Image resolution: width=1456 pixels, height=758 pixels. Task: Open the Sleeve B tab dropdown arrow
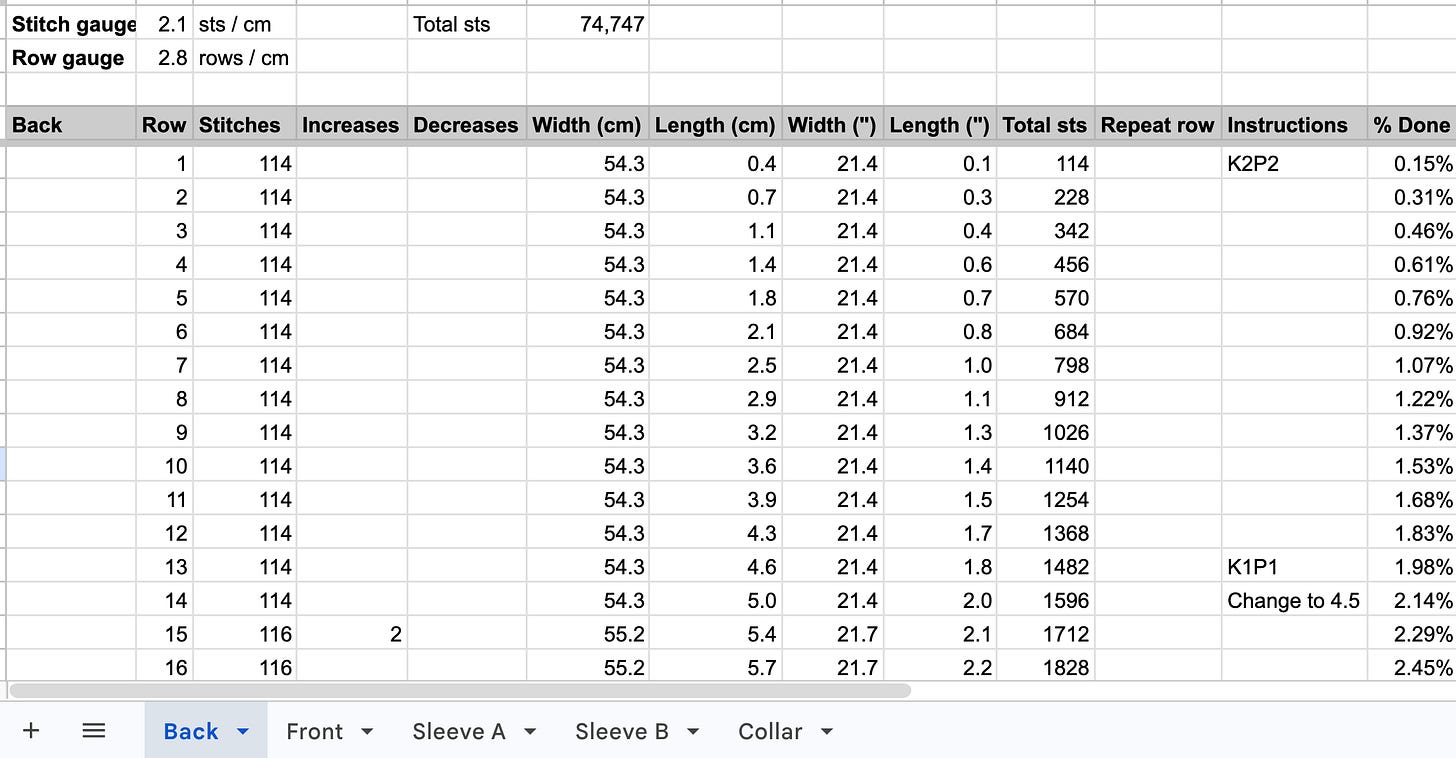(693, 732)
